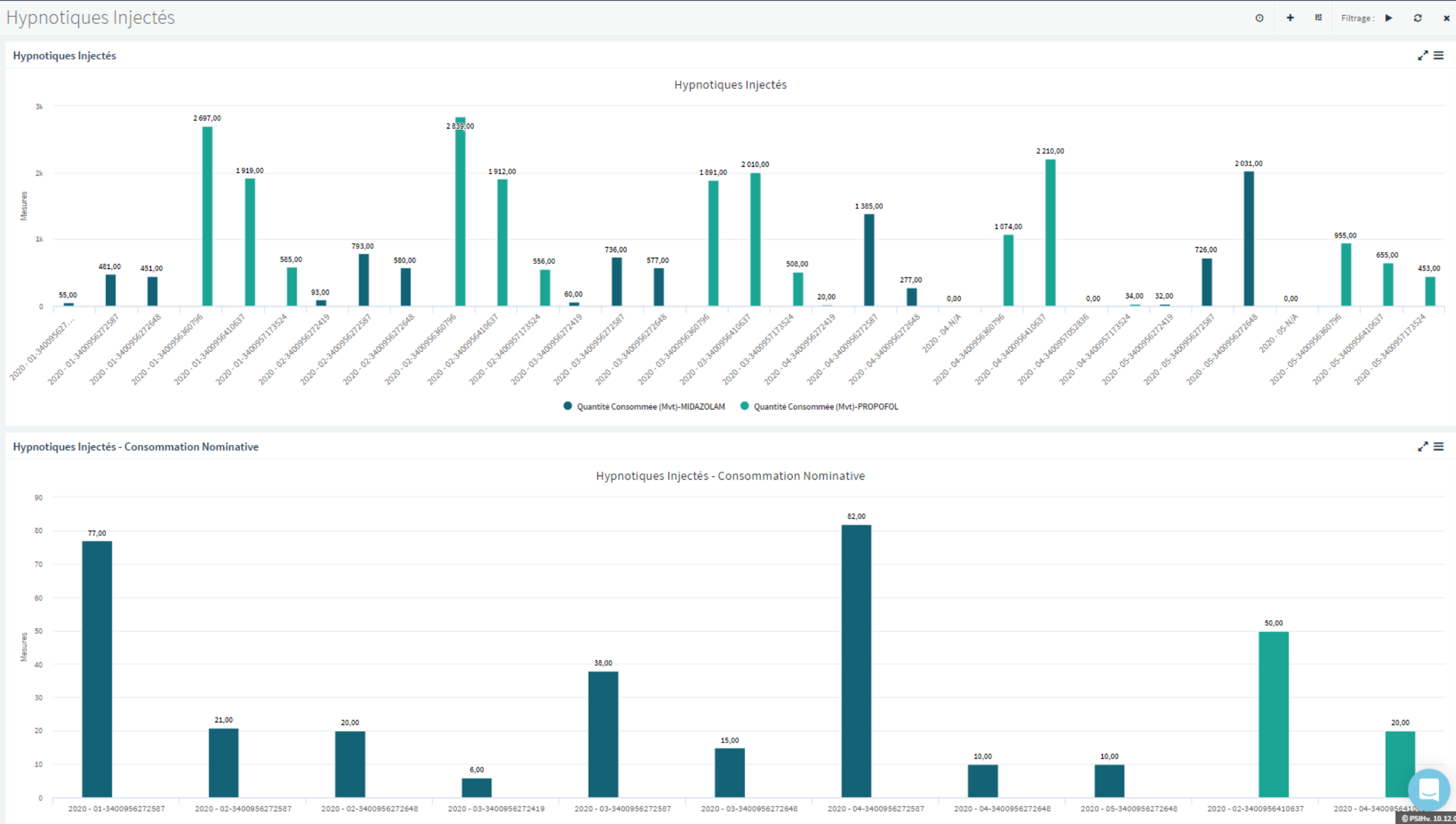The height and width of the screenshot is (824, 1456).
Task: Click the 82,00 bar in the lower chart
Action: point(856,661)
